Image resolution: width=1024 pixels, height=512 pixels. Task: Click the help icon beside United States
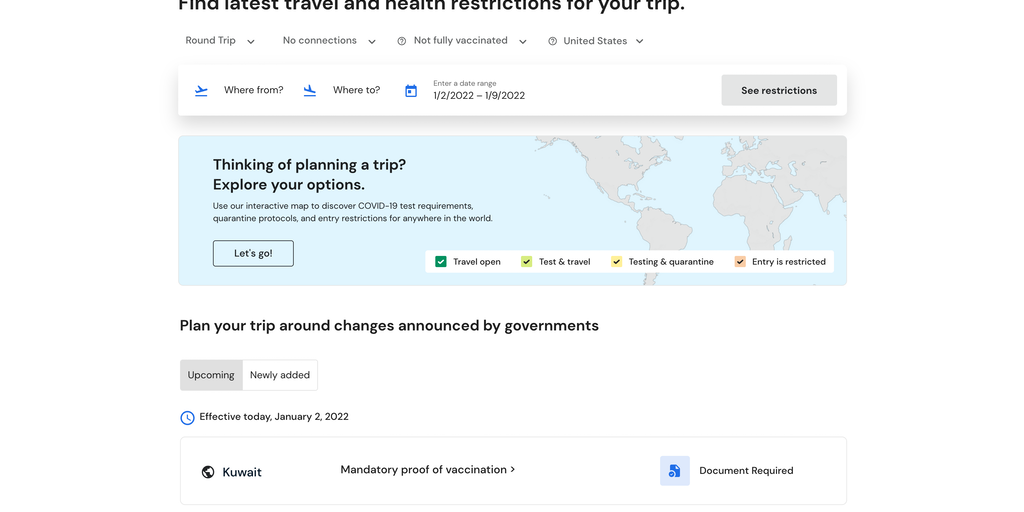click(552, 41)
